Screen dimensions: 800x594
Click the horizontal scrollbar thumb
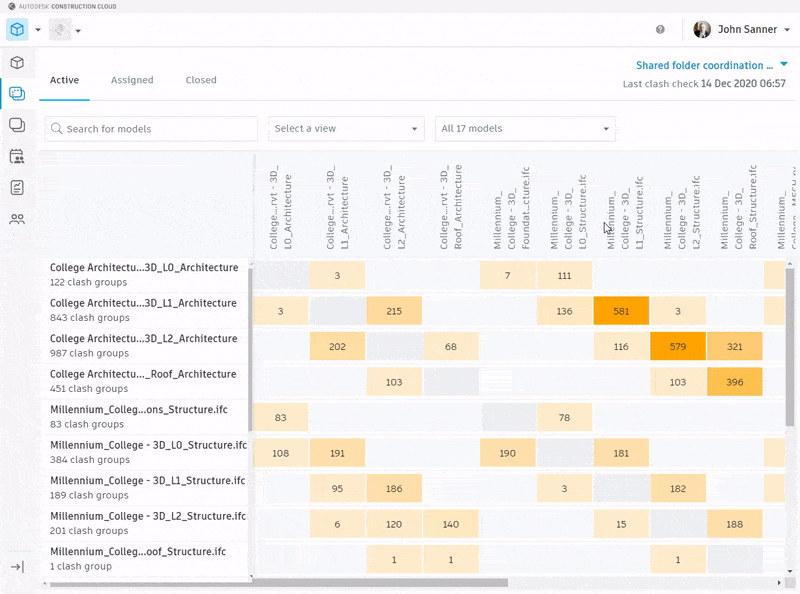(279, 583)
